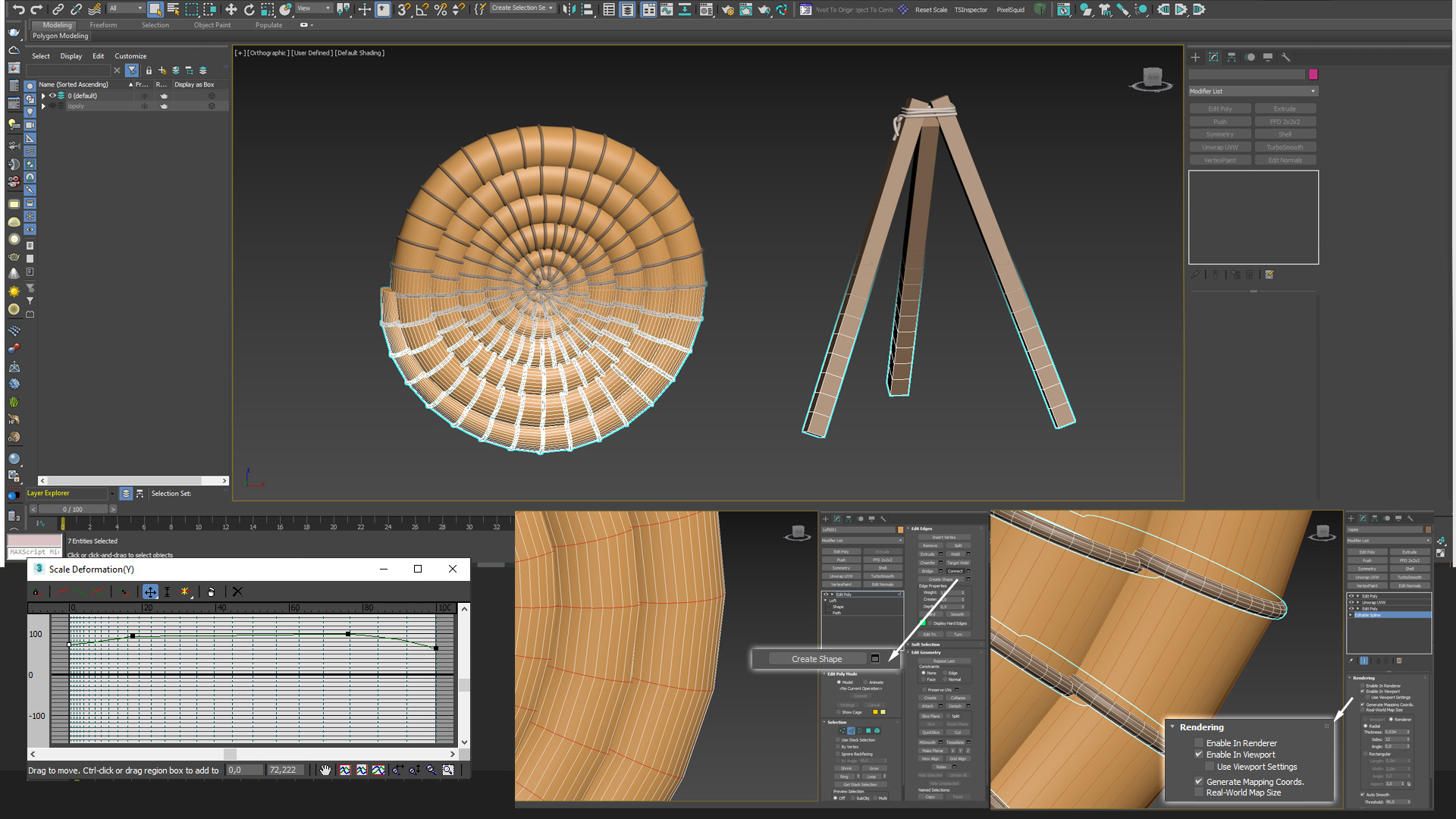Image resolution: width=1456 pixels, height=819 pixels.
Task: Expand the 0 (default) layer tree
Action: pos(43,96)
